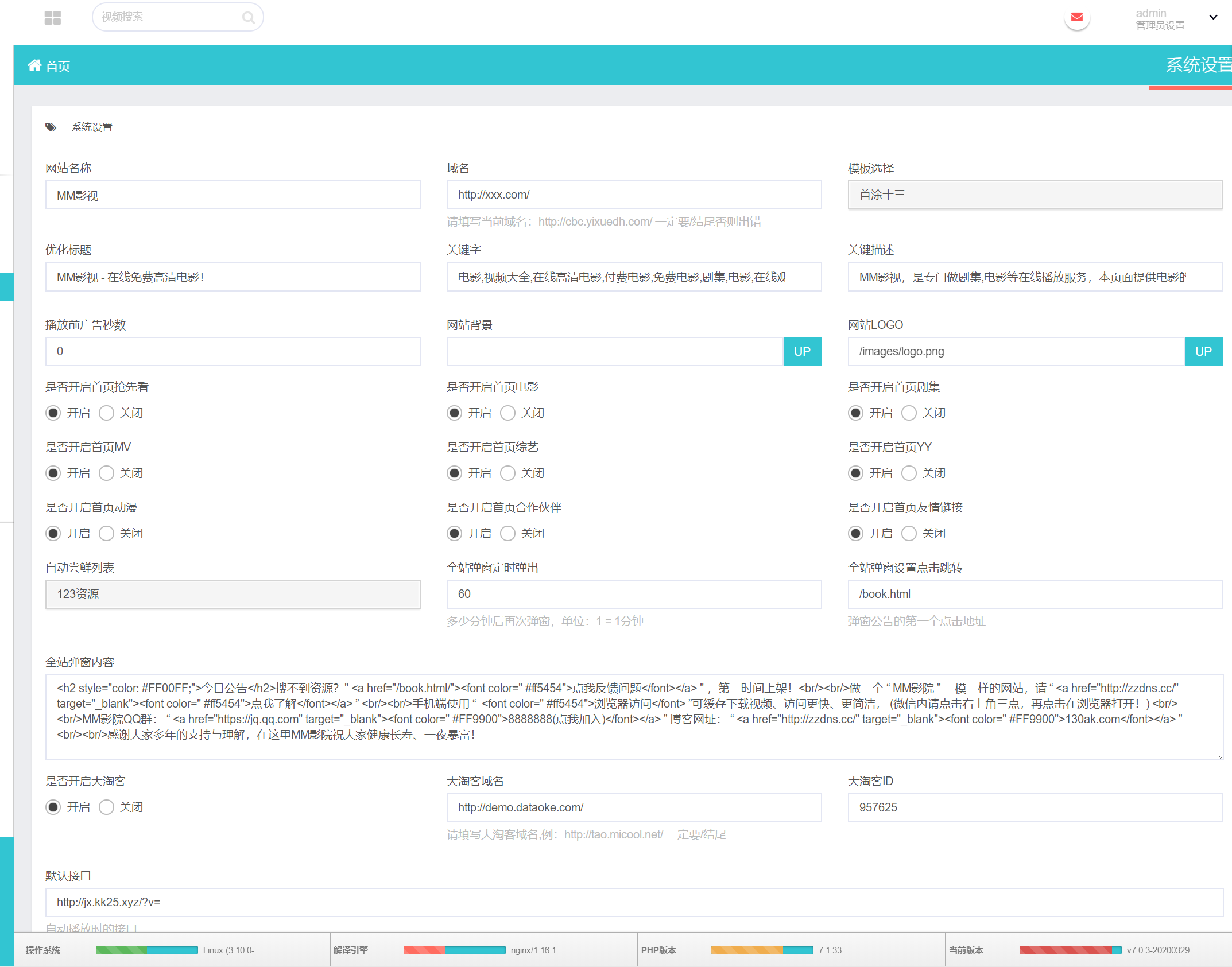1232x967 pixels.
Task: Open the 首页 menu item
Action: (57, 65)
